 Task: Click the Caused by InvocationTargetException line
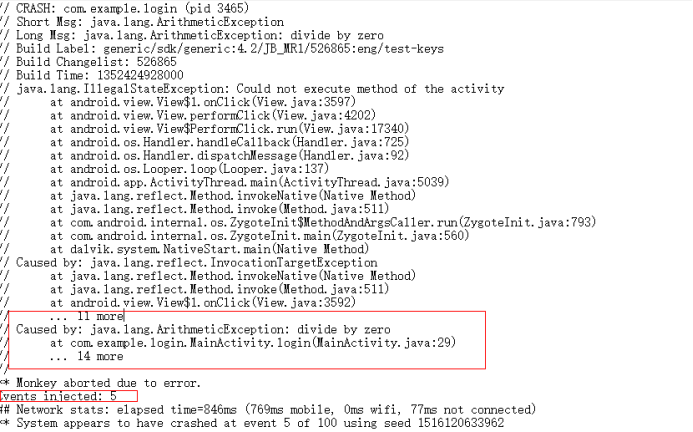tap(197, 263)
